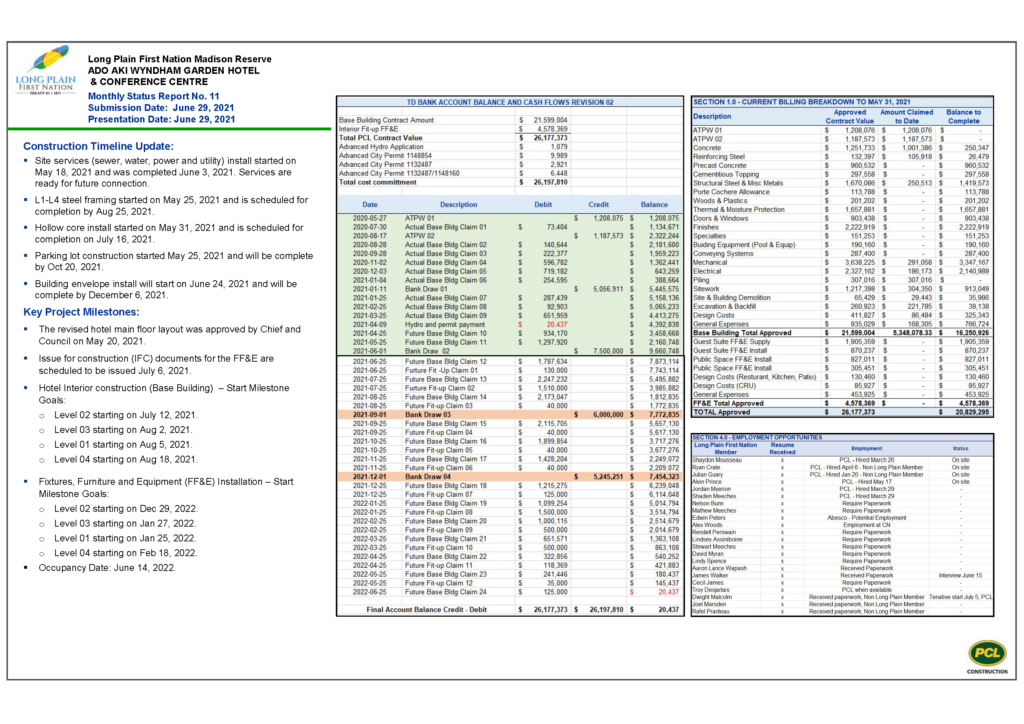Click 'Ryan Crate' in employment table
Image resolution: width=1024 pixels, height=724 pixels.
point(706,467)
